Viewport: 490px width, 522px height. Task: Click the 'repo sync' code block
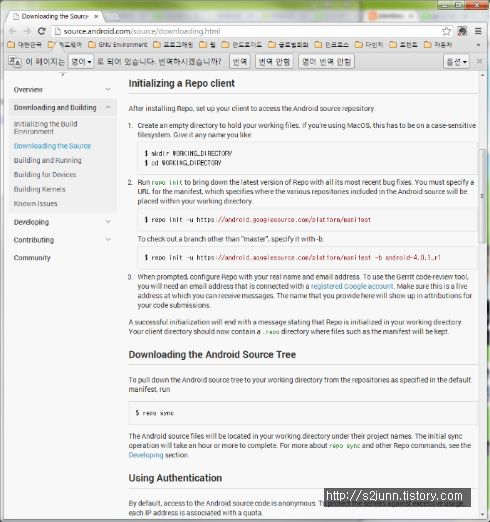pyautogui.click(x=302, y=413)
